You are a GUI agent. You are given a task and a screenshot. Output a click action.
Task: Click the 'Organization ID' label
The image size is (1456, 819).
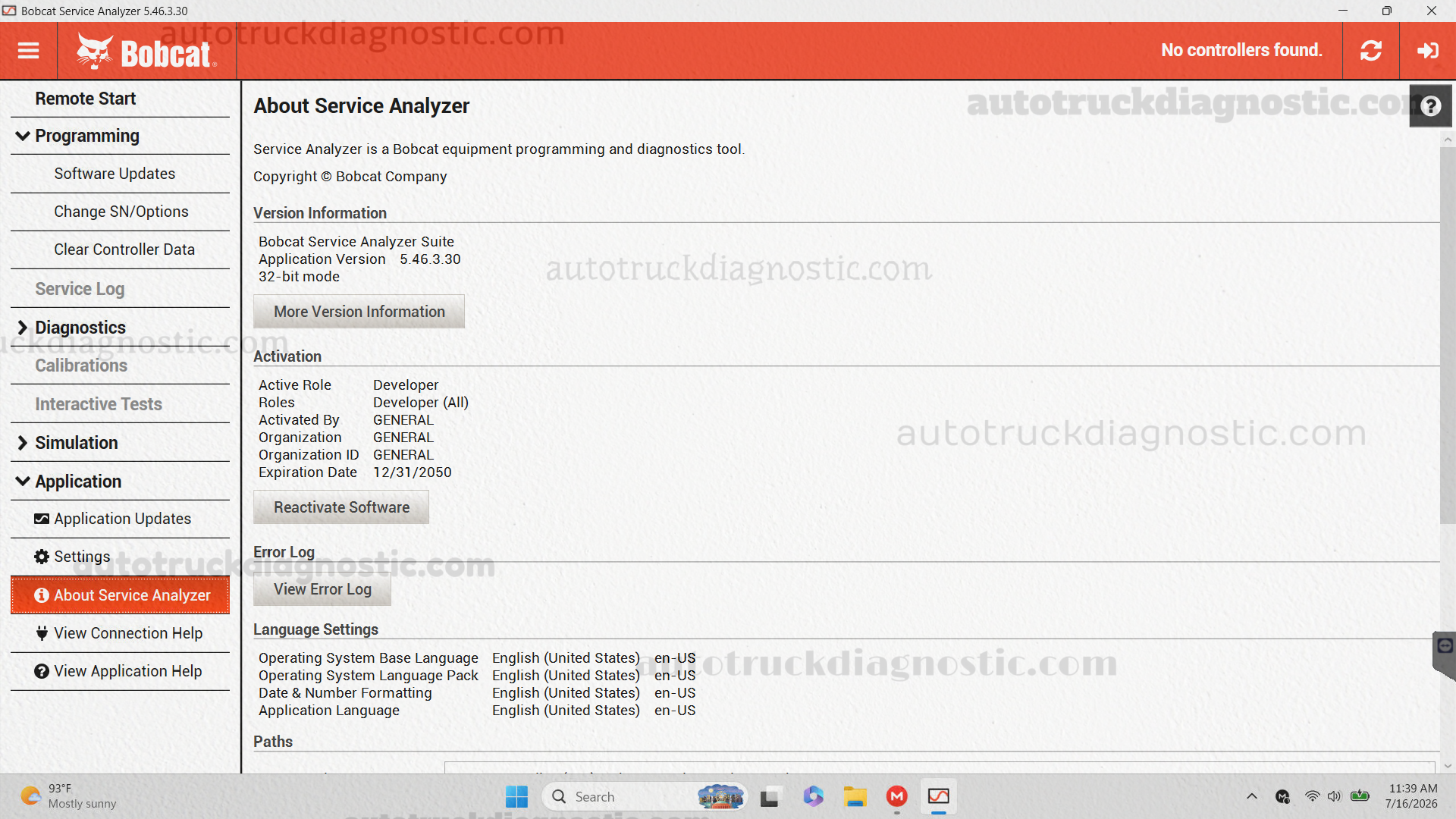point(309,455)
